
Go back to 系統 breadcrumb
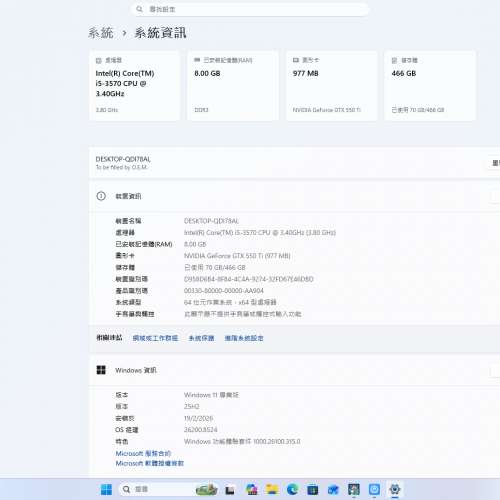pos(101,33)
